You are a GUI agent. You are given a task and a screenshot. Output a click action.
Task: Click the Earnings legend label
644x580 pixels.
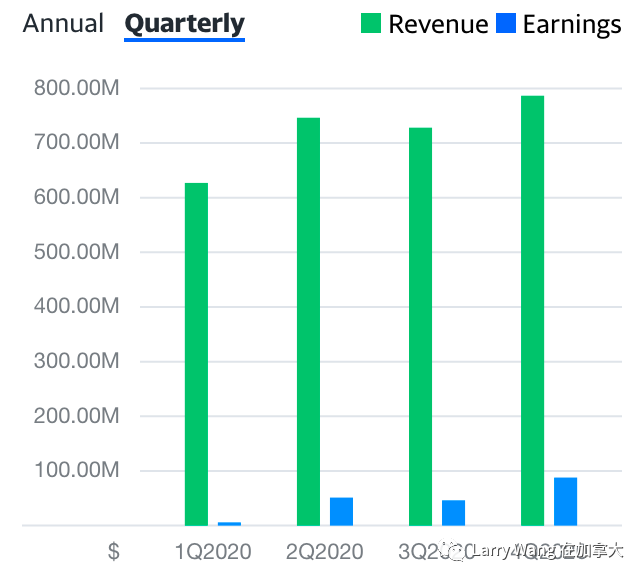point(572,25)
